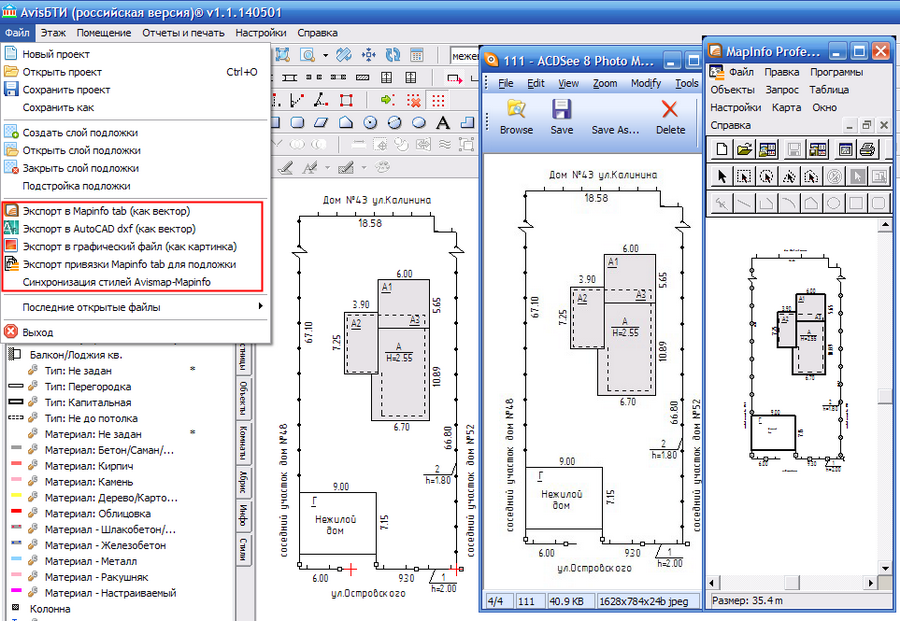Open the Таблица menu in MapInfo
Viewport: 900px width, 621px height.
pos(829,90)
